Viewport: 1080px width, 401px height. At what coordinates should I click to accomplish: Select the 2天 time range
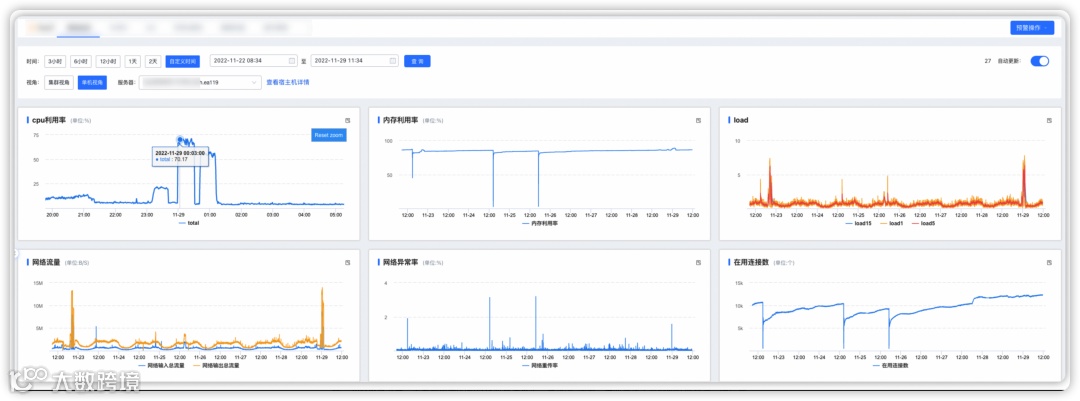[153, 61]
